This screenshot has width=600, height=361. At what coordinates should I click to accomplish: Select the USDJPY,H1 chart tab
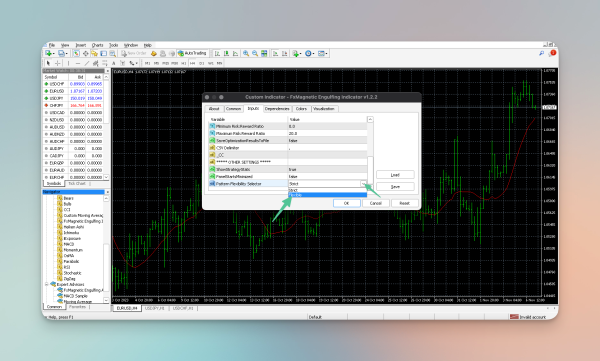155,308
